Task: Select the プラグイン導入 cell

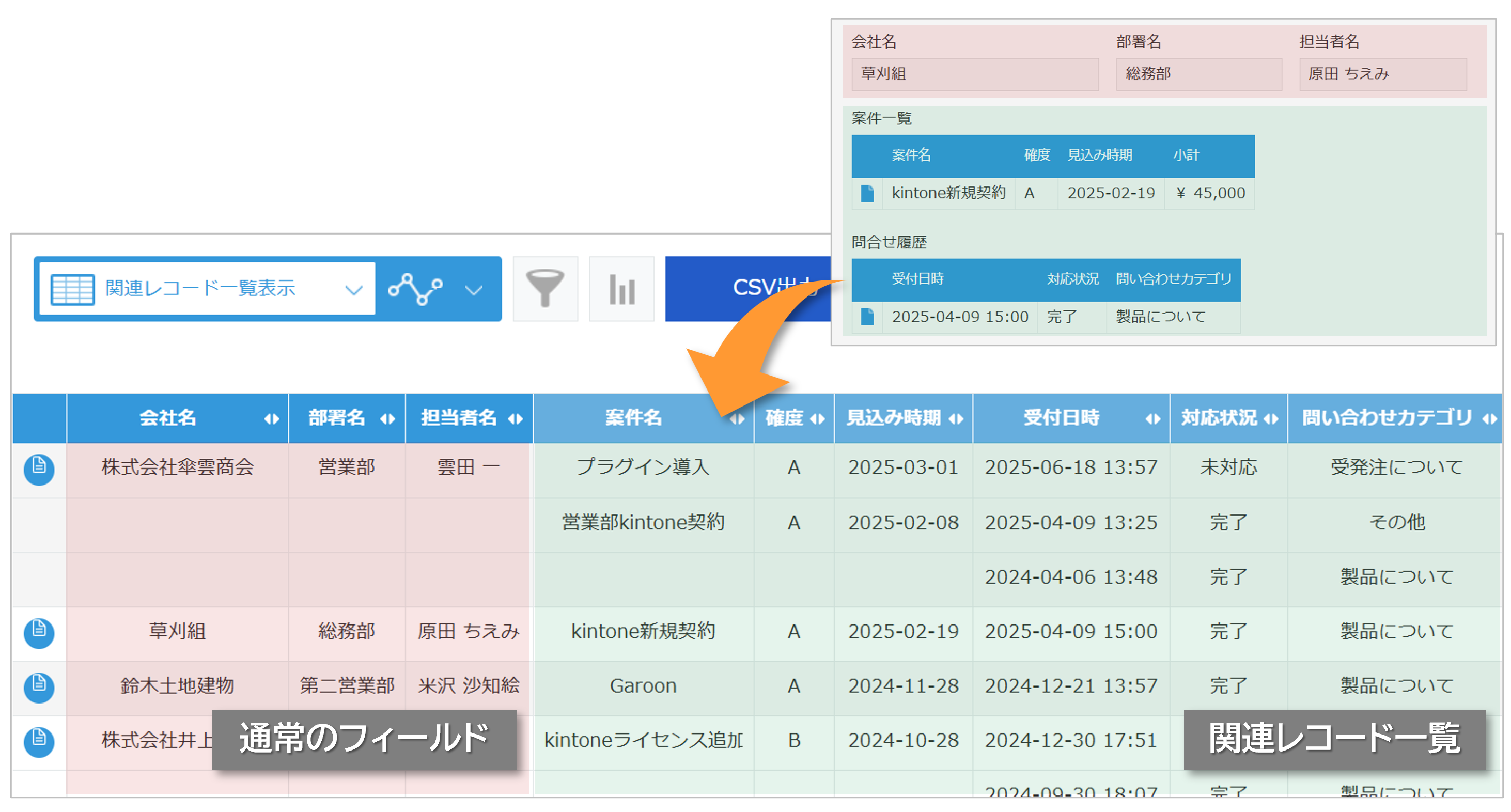Action: [643, 470]
